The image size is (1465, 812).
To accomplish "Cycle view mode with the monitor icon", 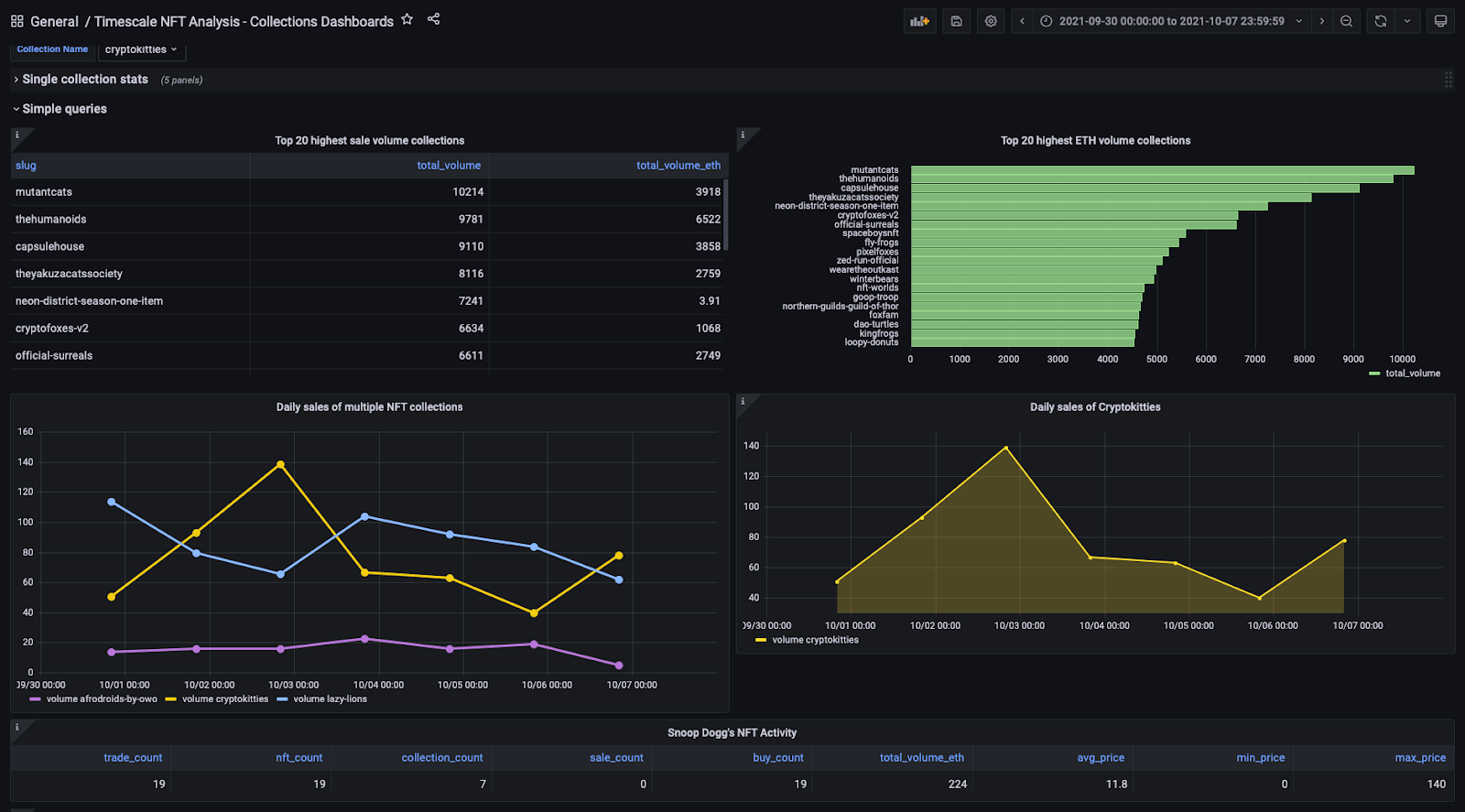I will coord(1440,21).
